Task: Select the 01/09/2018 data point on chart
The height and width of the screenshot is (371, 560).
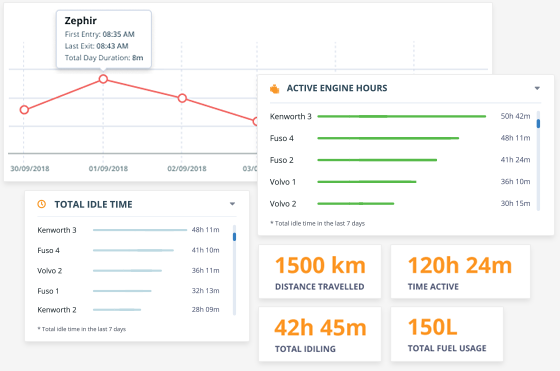Action: coord(103,79)
